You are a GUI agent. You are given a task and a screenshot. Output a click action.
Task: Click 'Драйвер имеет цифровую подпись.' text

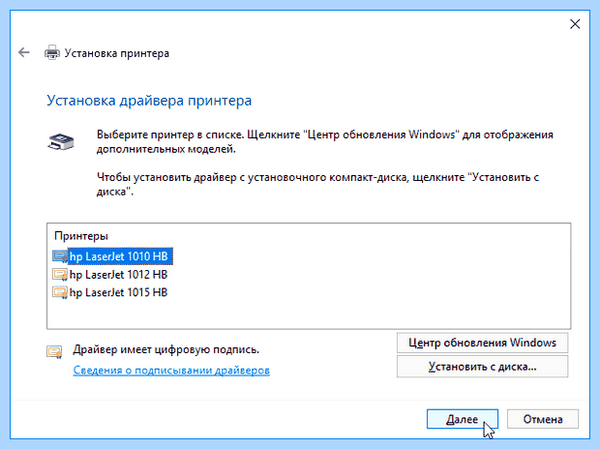point(166,349)
